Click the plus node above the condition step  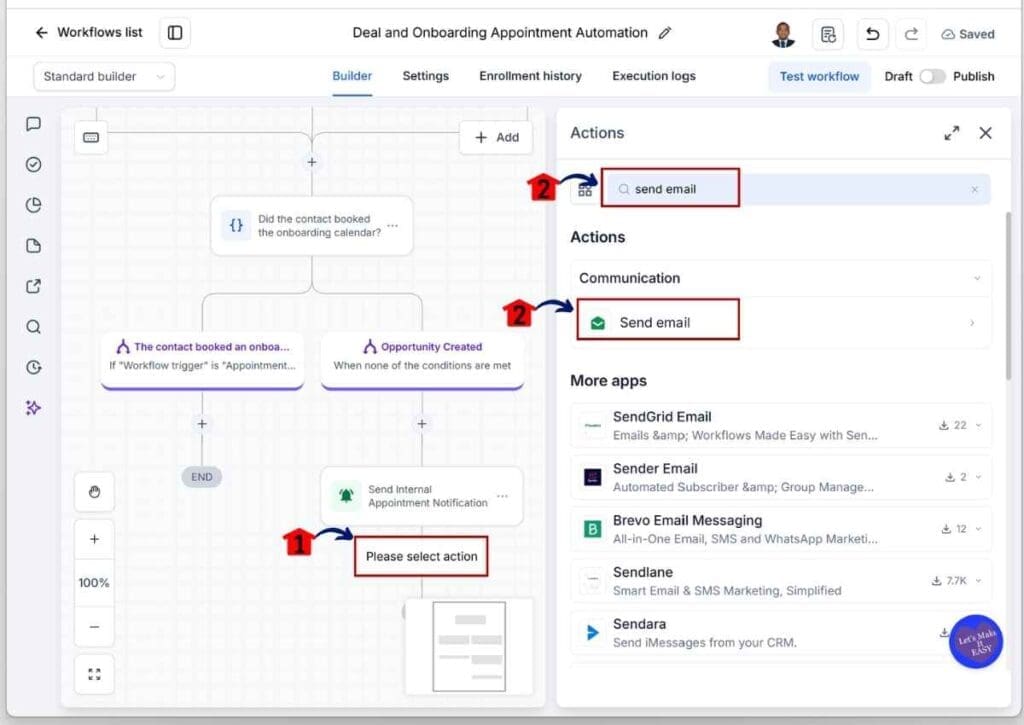pos(312,162)
